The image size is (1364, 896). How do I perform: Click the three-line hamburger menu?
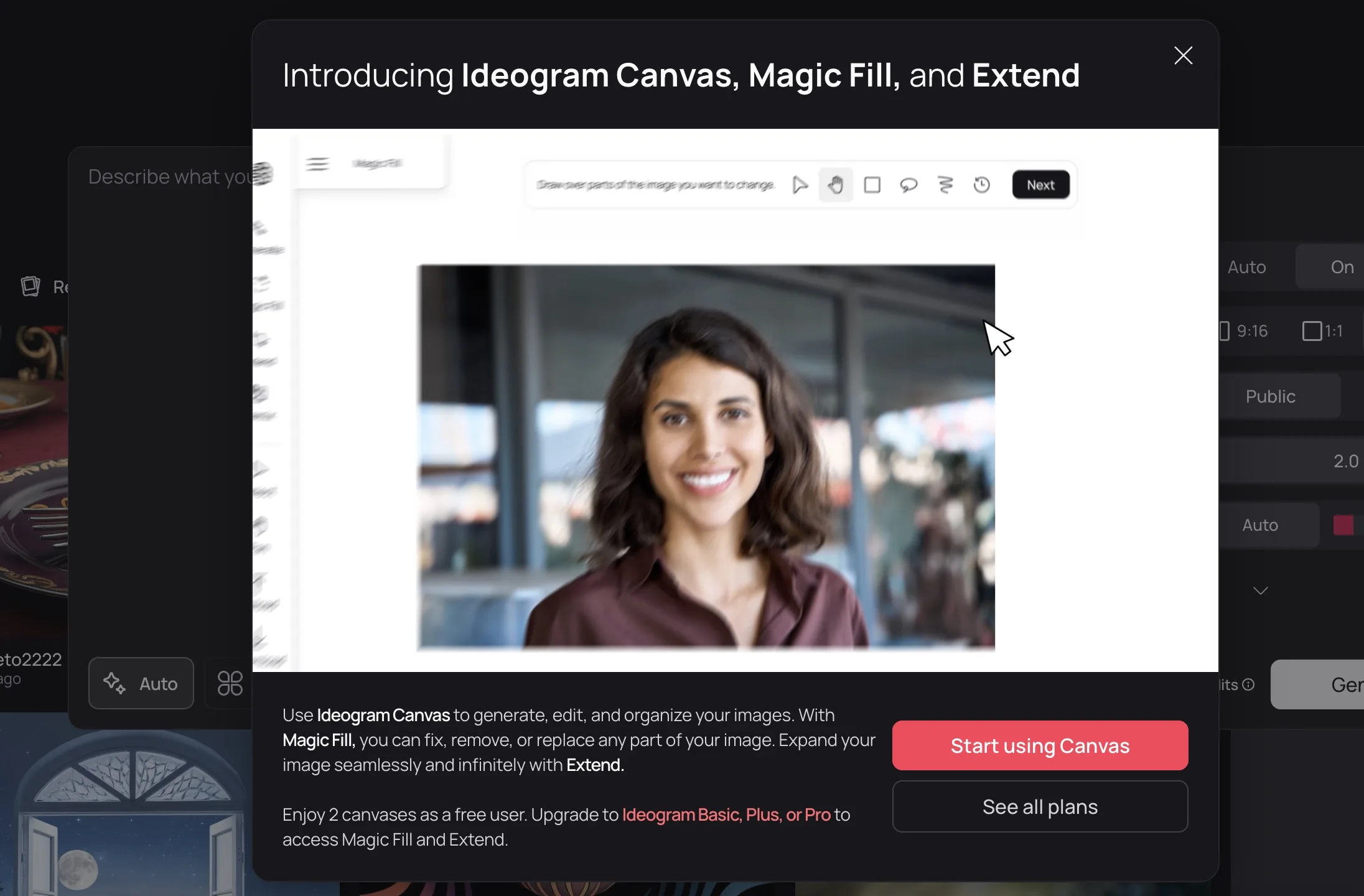point(317,162)
